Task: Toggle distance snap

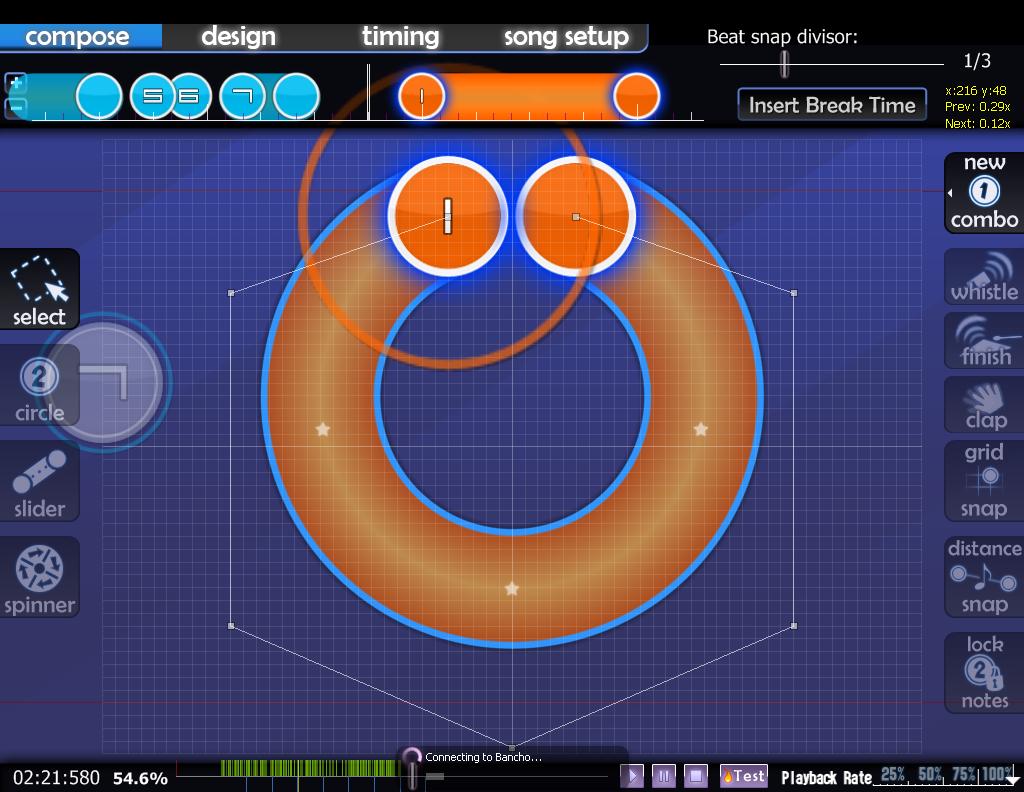Action: (x=984, y=577)
